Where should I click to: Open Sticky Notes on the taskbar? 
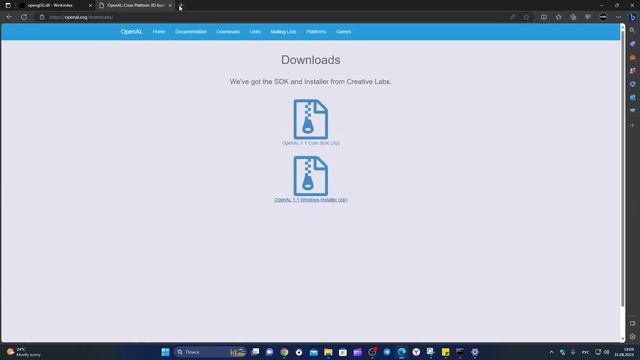445,352
